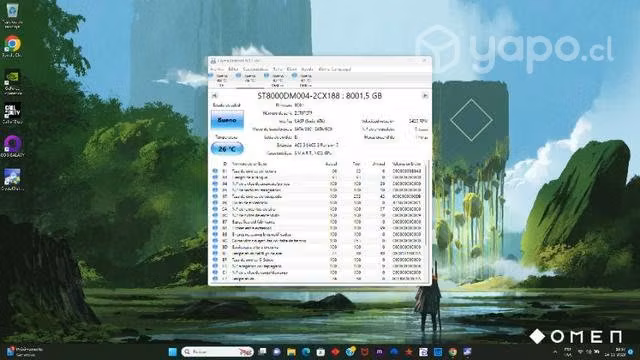
Task: Click the status circle on SMART row 01
Action: (215, 171)
